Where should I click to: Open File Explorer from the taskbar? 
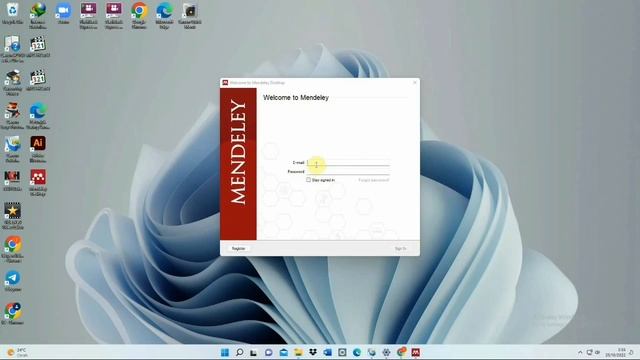click(298, 352)
